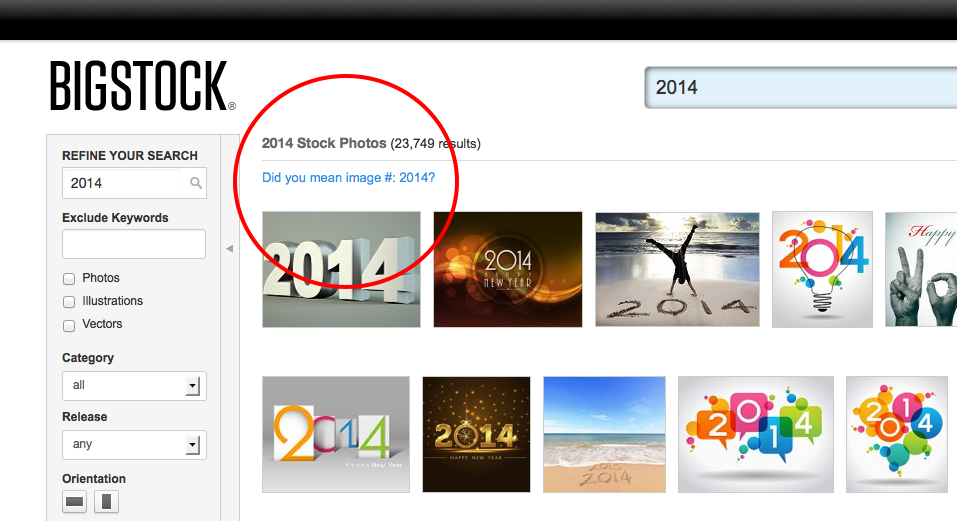
Task: Open the gold sparkle 2014 clock thumbnail
Action: click(476, 434)
